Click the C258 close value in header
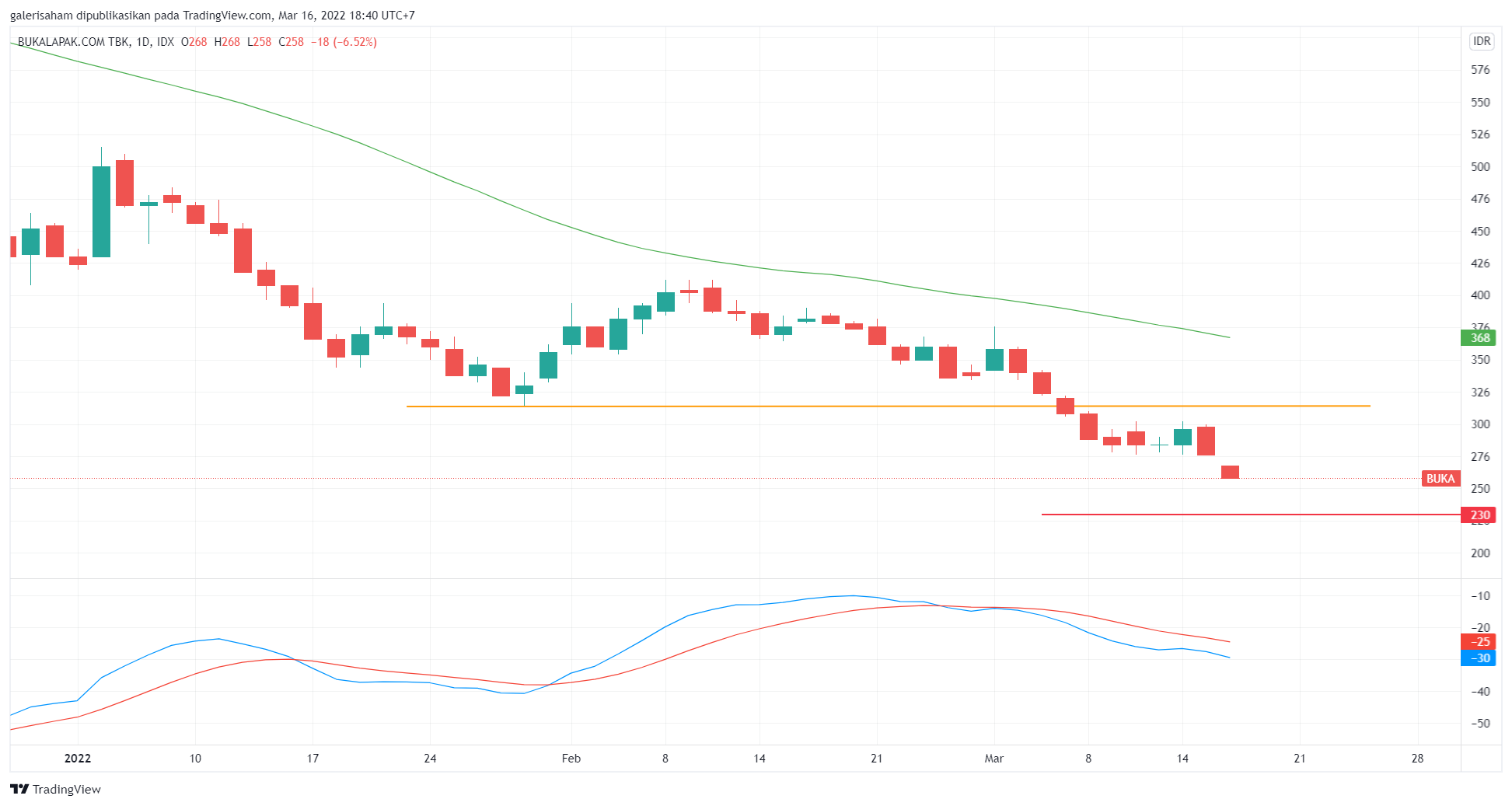Screen dimensions: 1512x806 (292, 42)
